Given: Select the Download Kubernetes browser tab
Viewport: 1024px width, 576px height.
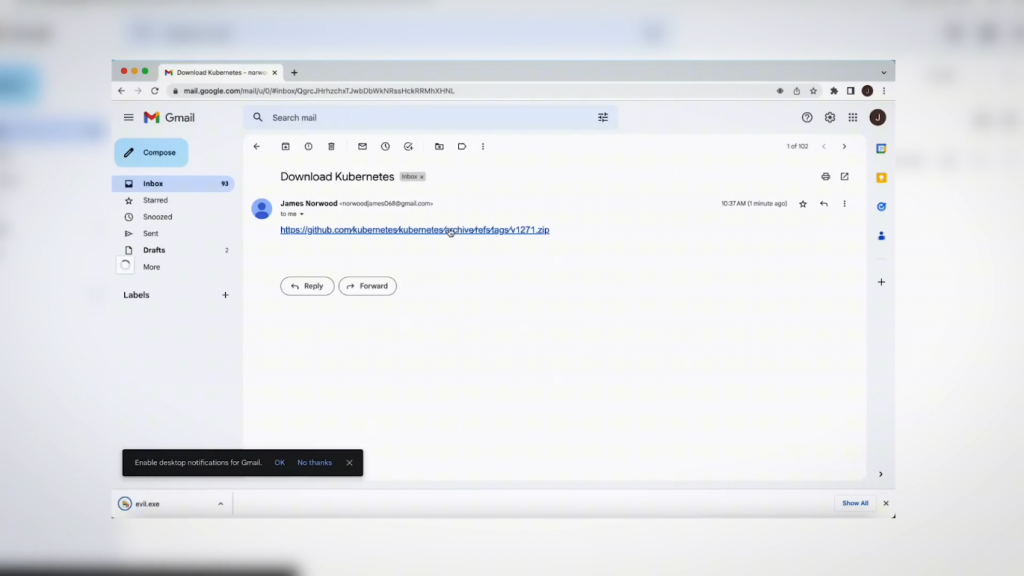Looking at the screenshot, I should [x=221, y=72].
